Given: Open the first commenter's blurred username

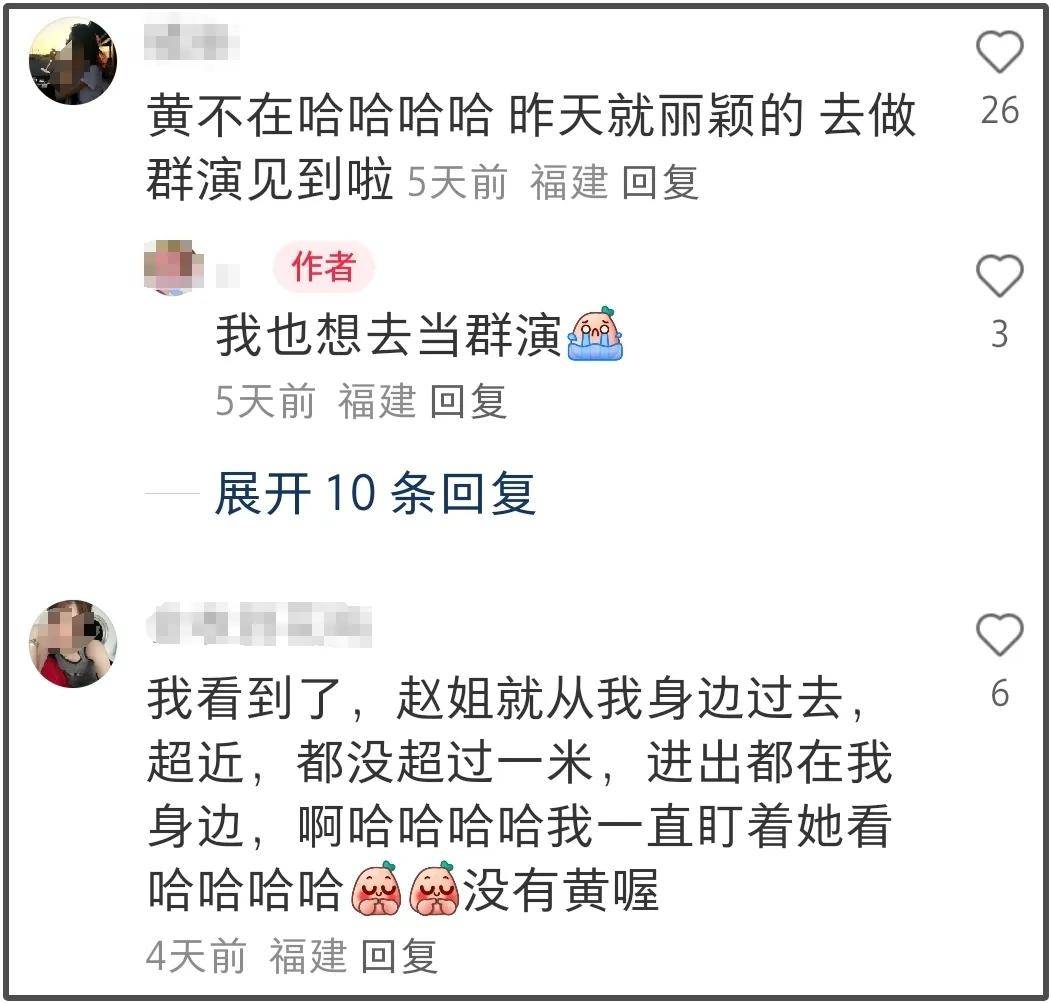Looking at the screenshot, I should (x=192, y=41).
